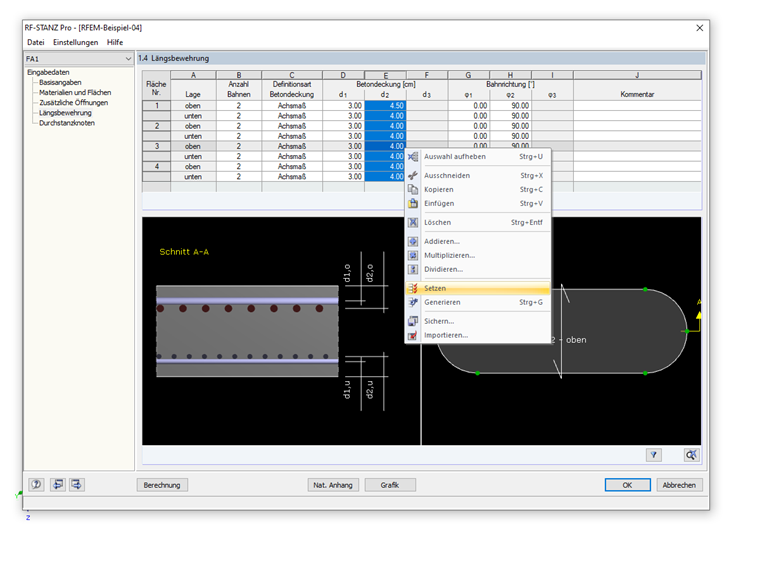Click the zoom view icon below graphic
The height and width of the screenshot is (570, 760).
690,454
